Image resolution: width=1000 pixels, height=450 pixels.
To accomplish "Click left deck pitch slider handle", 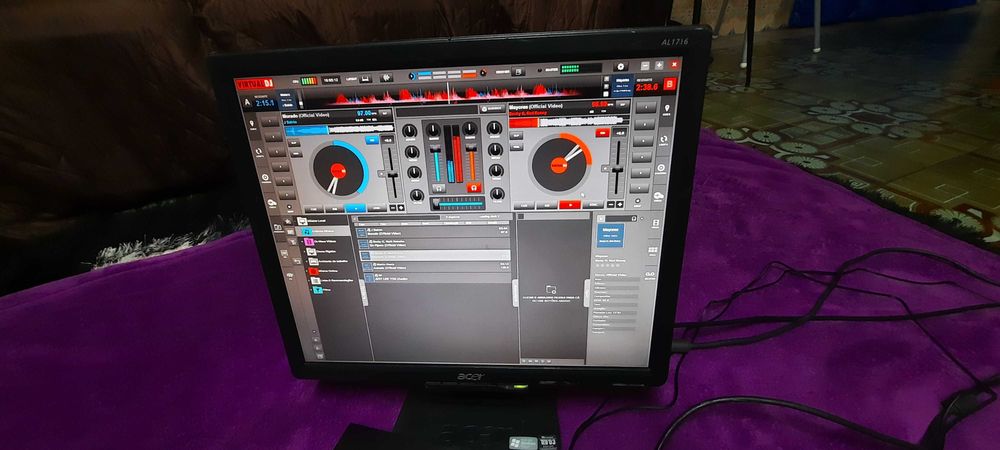I will (393, 174).
